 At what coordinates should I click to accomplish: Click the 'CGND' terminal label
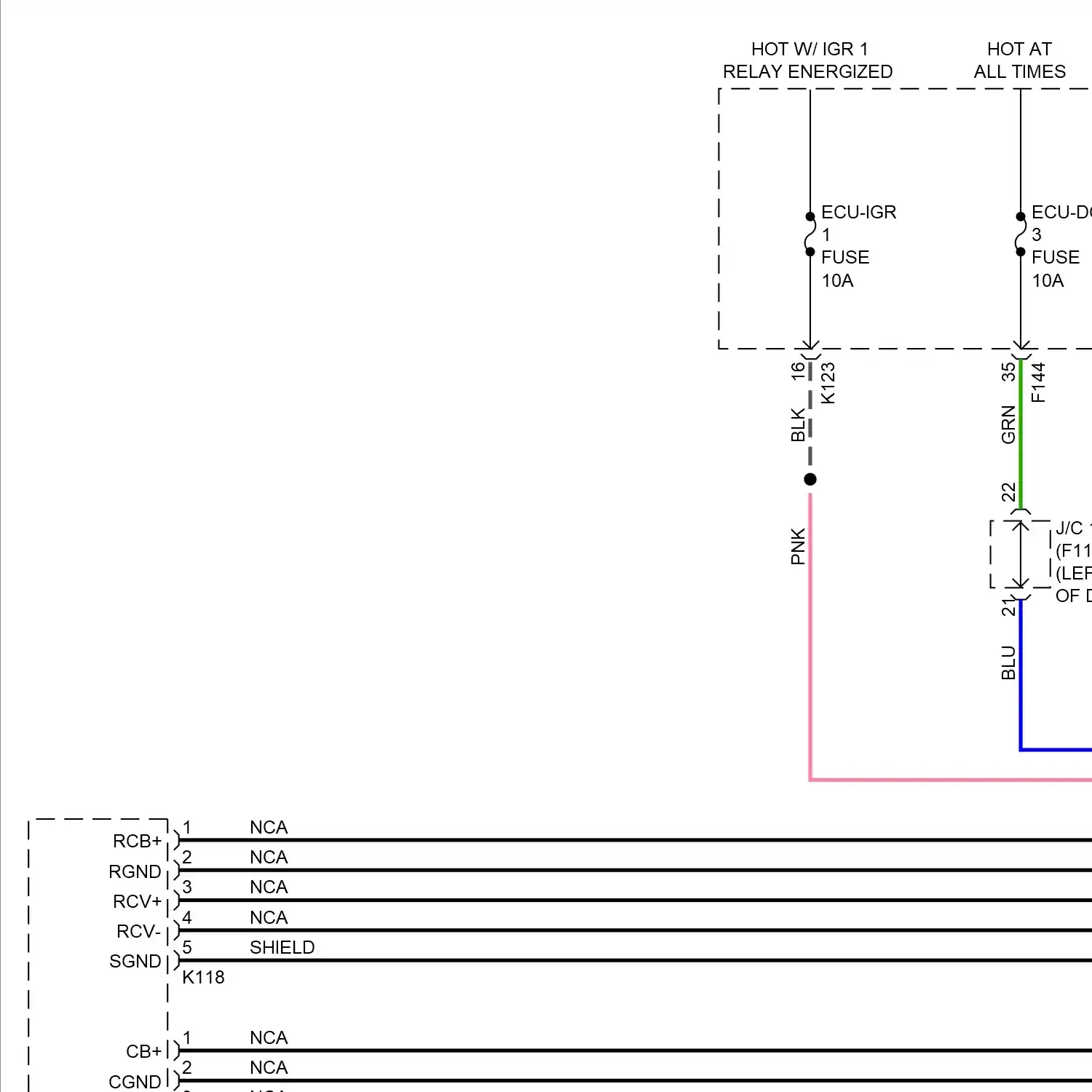click(x=135, y=1082)
